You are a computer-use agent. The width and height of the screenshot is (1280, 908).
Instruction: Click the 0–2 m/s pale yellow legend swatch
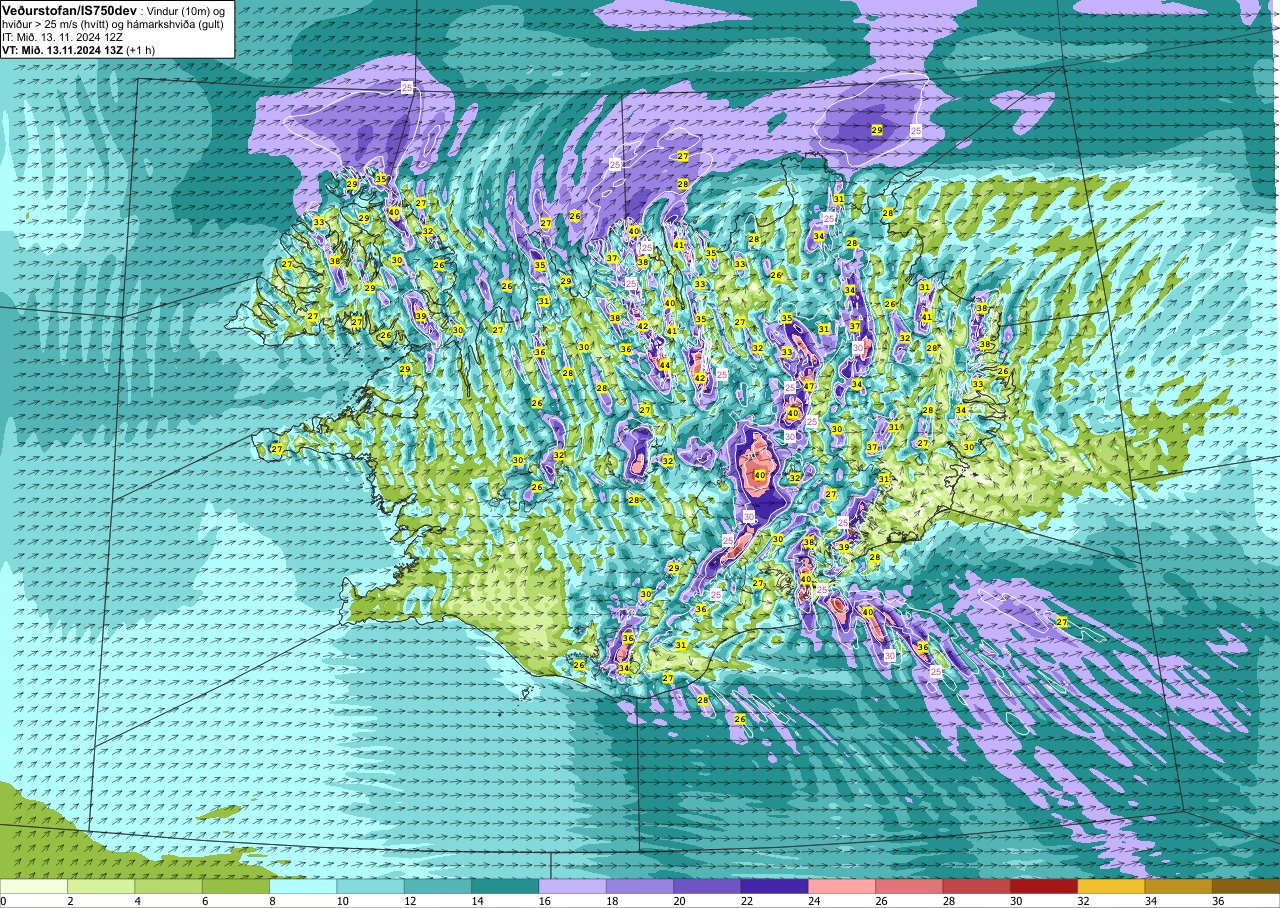pyautogui.click(x=34, y=886)
